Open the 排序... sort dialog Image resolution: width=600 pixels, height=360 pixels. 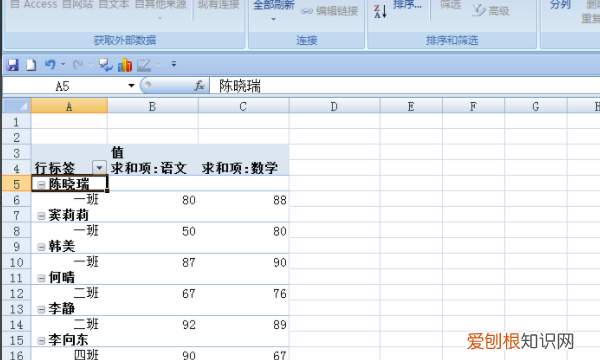(x=407, y=5)
